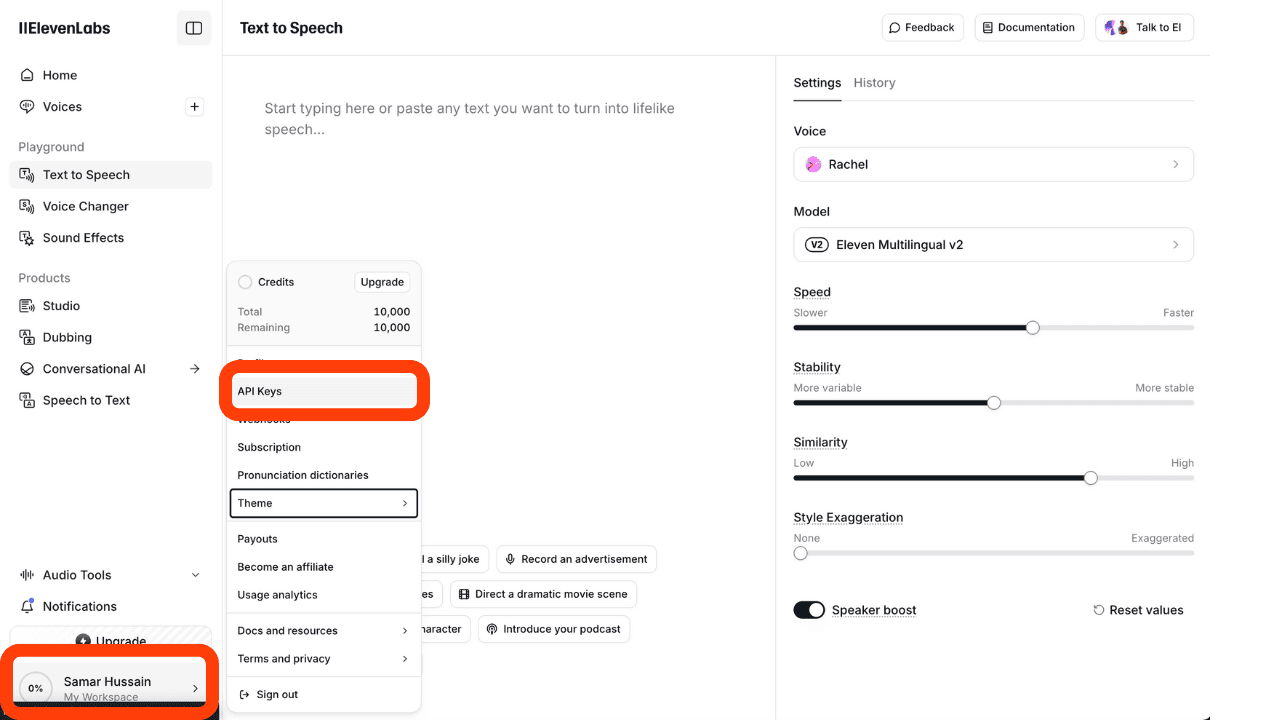Sign out of the account
This screenshot has width=1280, height=720.
(323, 694)
